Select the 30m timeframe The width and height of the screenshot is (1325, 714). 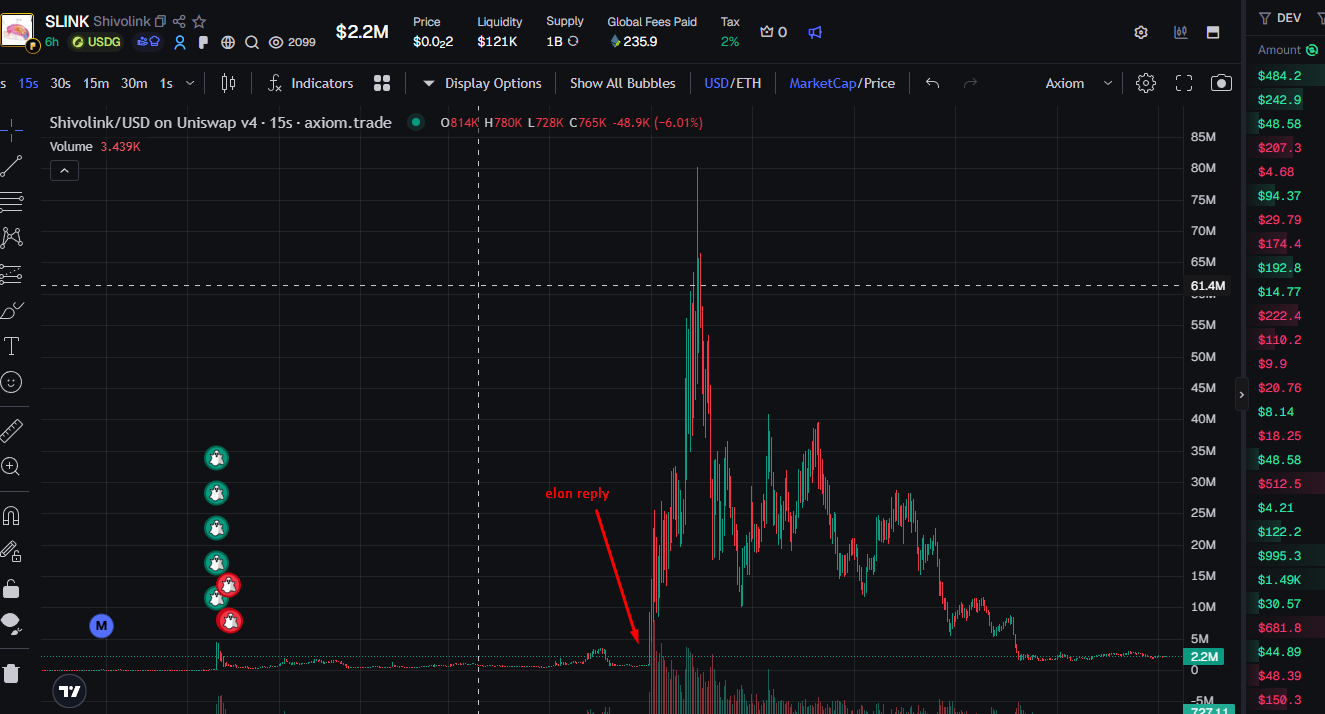134,83
